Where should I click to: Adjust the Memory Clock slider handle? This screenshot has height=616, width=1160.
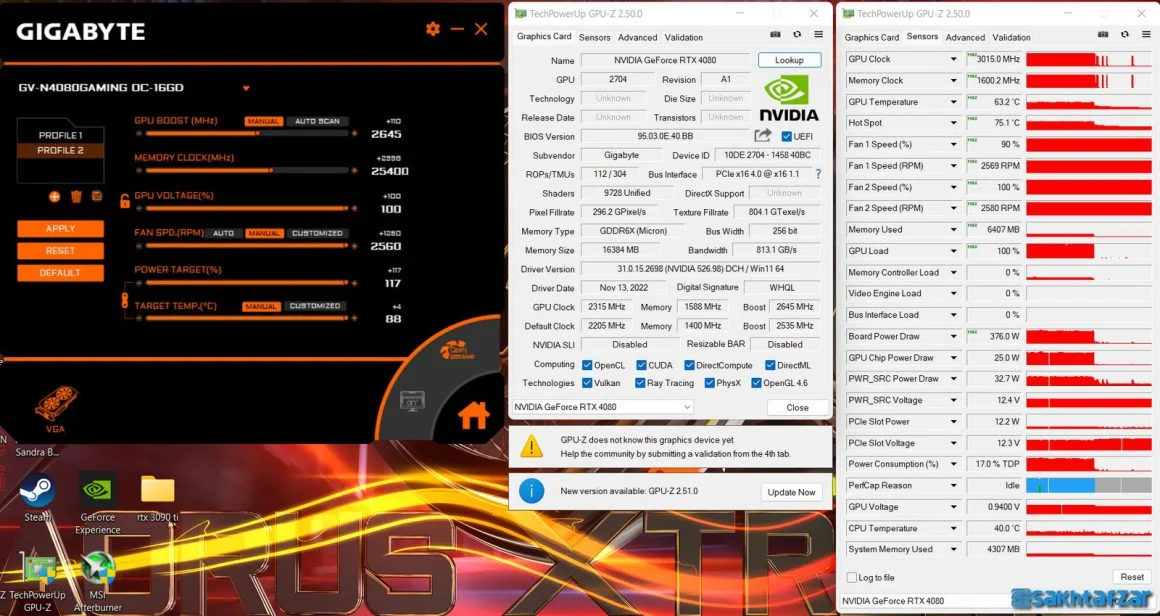(x=271, y=171)
